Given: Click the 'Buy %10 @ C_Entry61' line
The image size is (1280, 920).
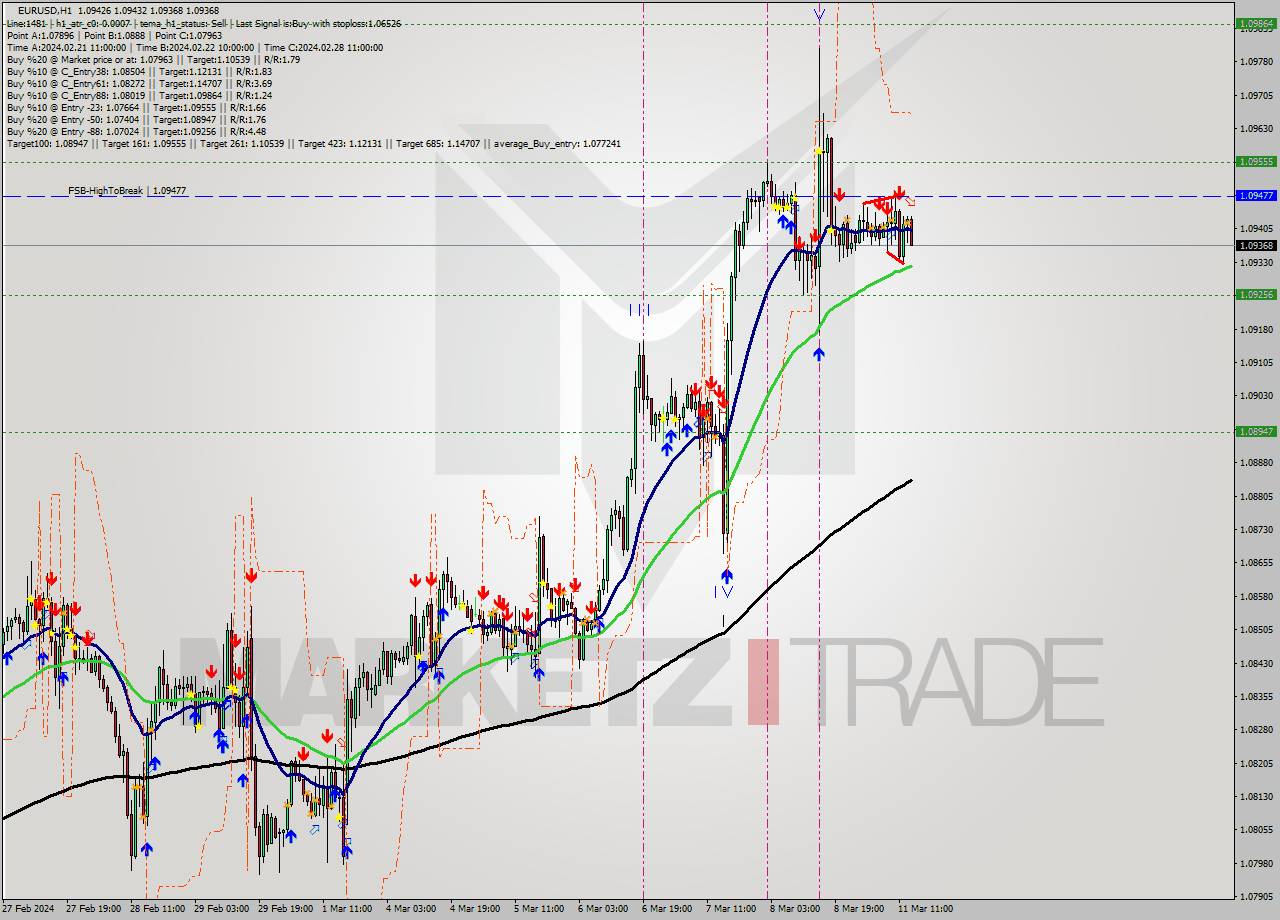Looking at the screenshot, I should (139, 83).
